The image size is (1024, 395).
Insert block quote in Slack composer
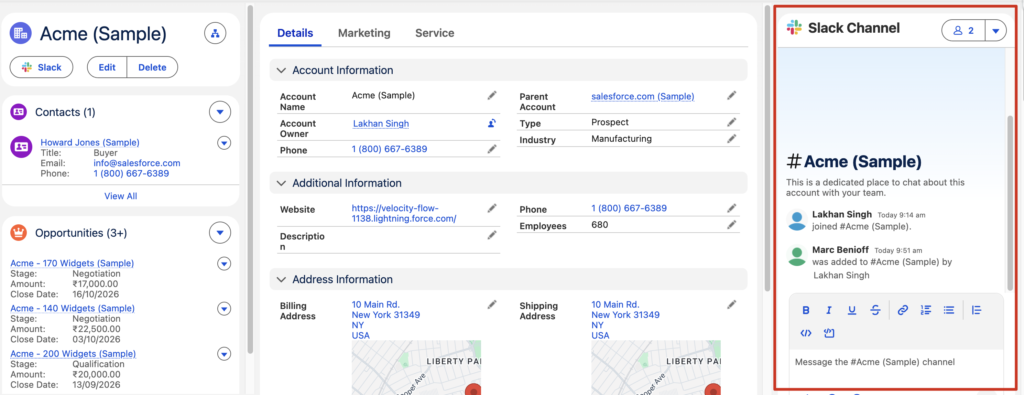(976, 310)
